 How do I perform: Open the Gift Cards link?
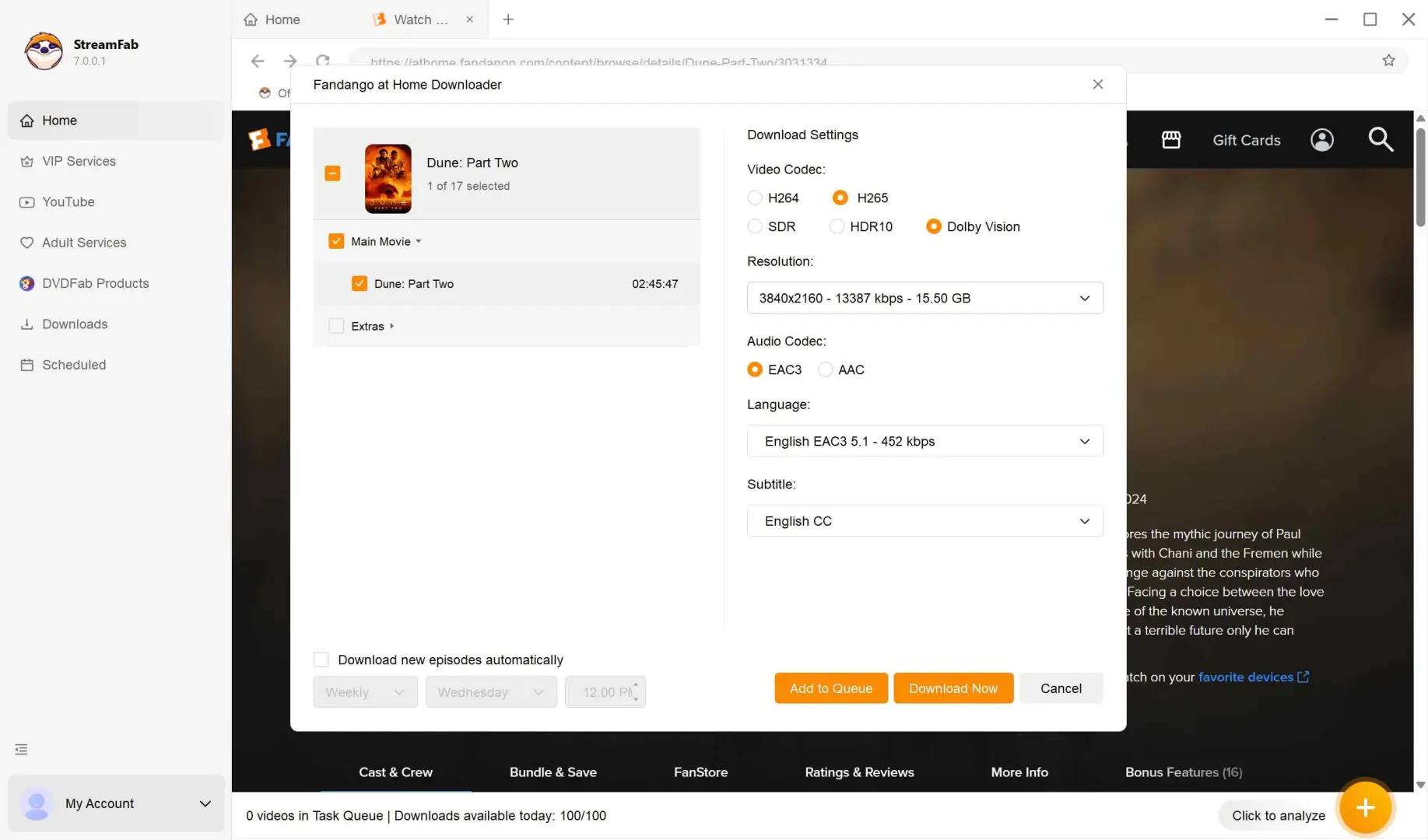pyautogui.click(x=1246, y=140)
